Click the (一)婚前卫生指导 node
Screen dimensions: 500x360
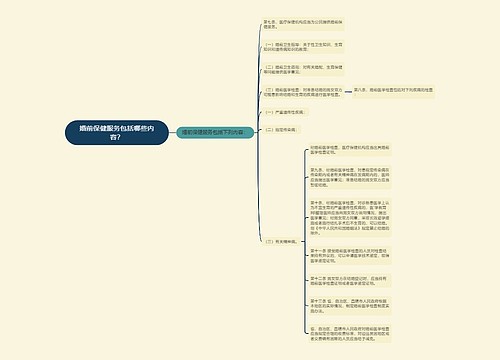[303, 47]
